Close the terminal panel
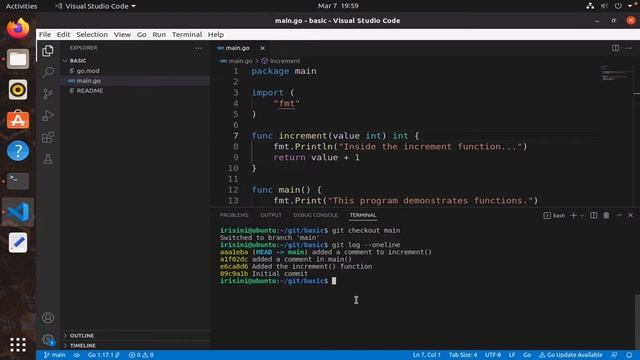The image size is (640, 360). point(631,215)
